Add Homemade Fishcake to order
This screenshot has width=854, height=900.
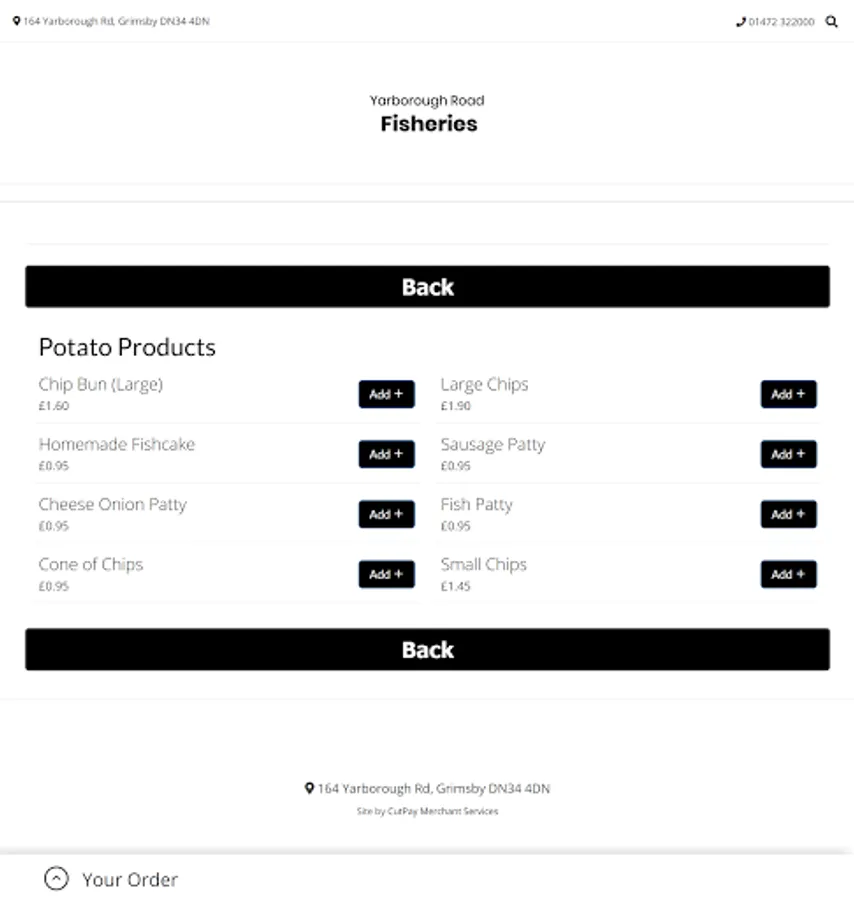(x=386, y=454)
